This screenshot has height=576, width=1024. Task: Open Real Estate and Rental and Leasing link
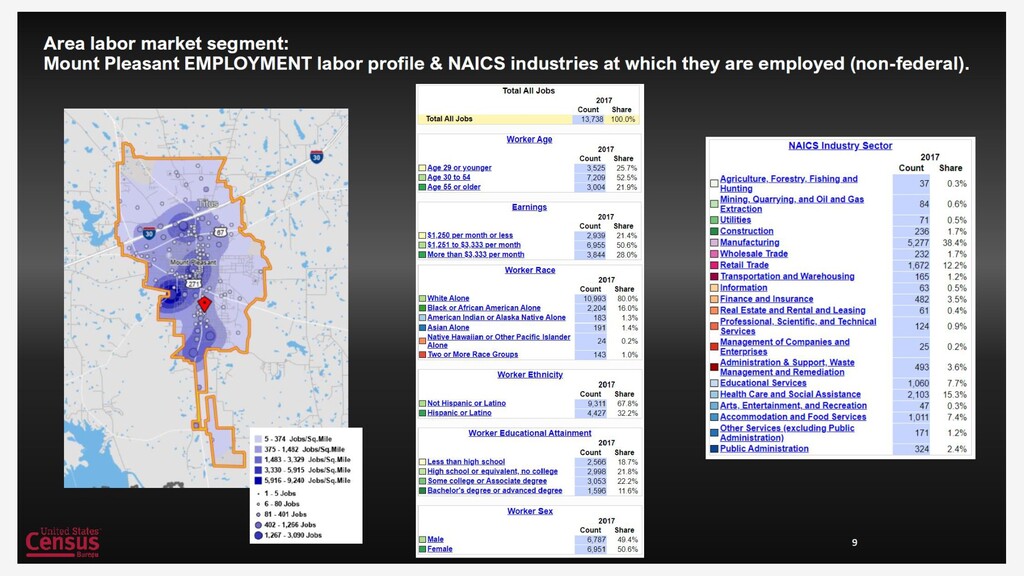(792, 310)
